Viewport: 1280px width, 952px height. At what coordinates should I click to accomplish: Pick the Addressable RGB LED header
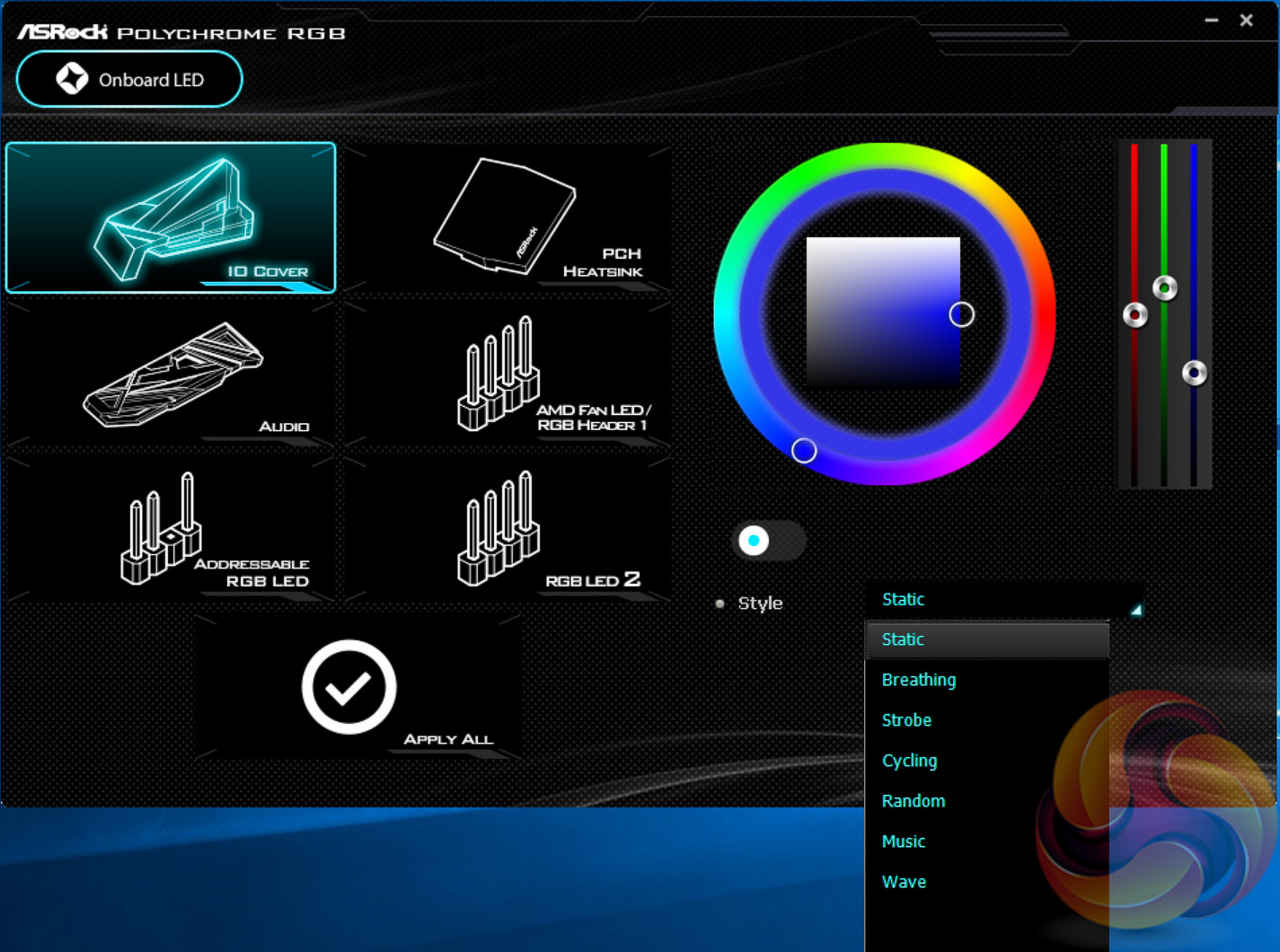(171, 528)
